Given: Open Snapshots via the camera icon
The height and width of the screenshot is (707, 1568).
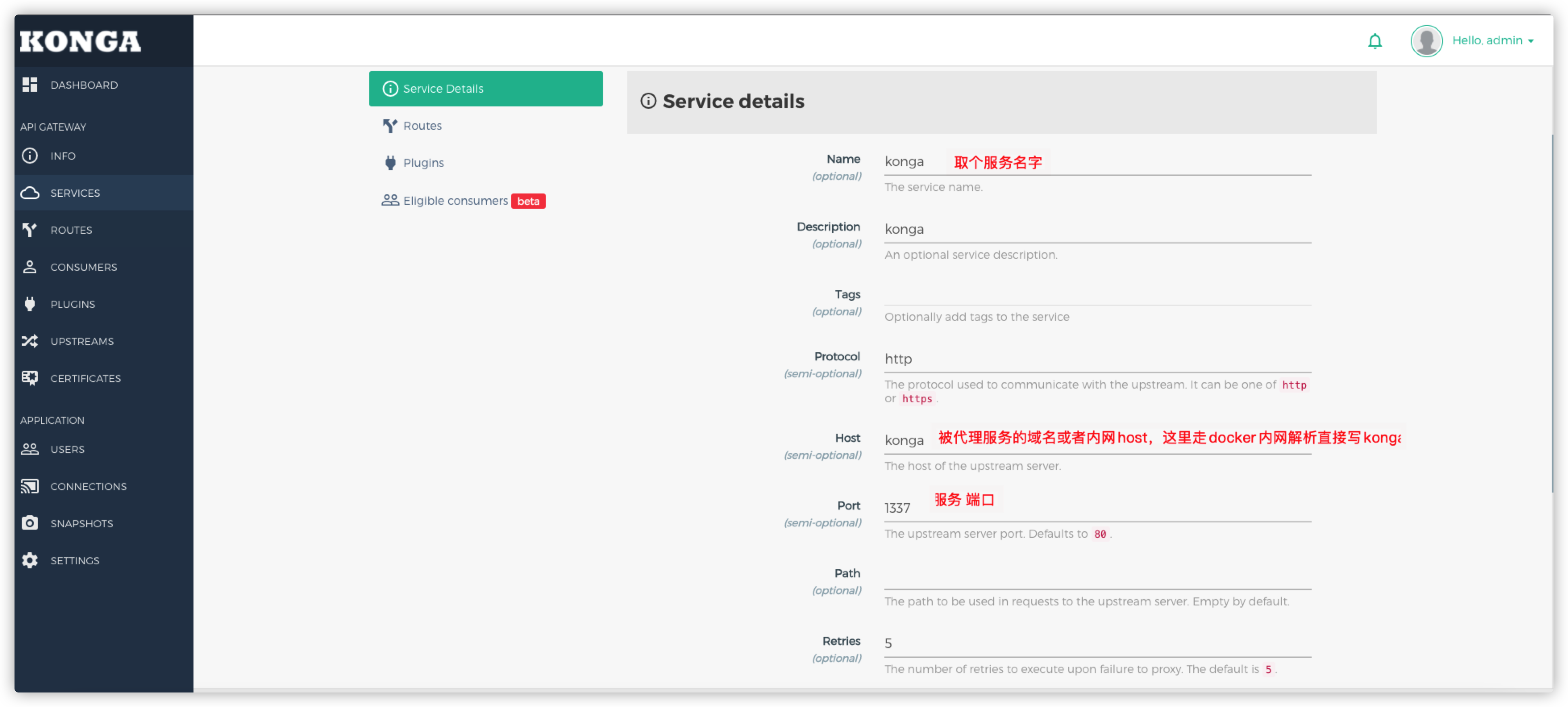Looking at the screenshot, I should coord(29,523).
